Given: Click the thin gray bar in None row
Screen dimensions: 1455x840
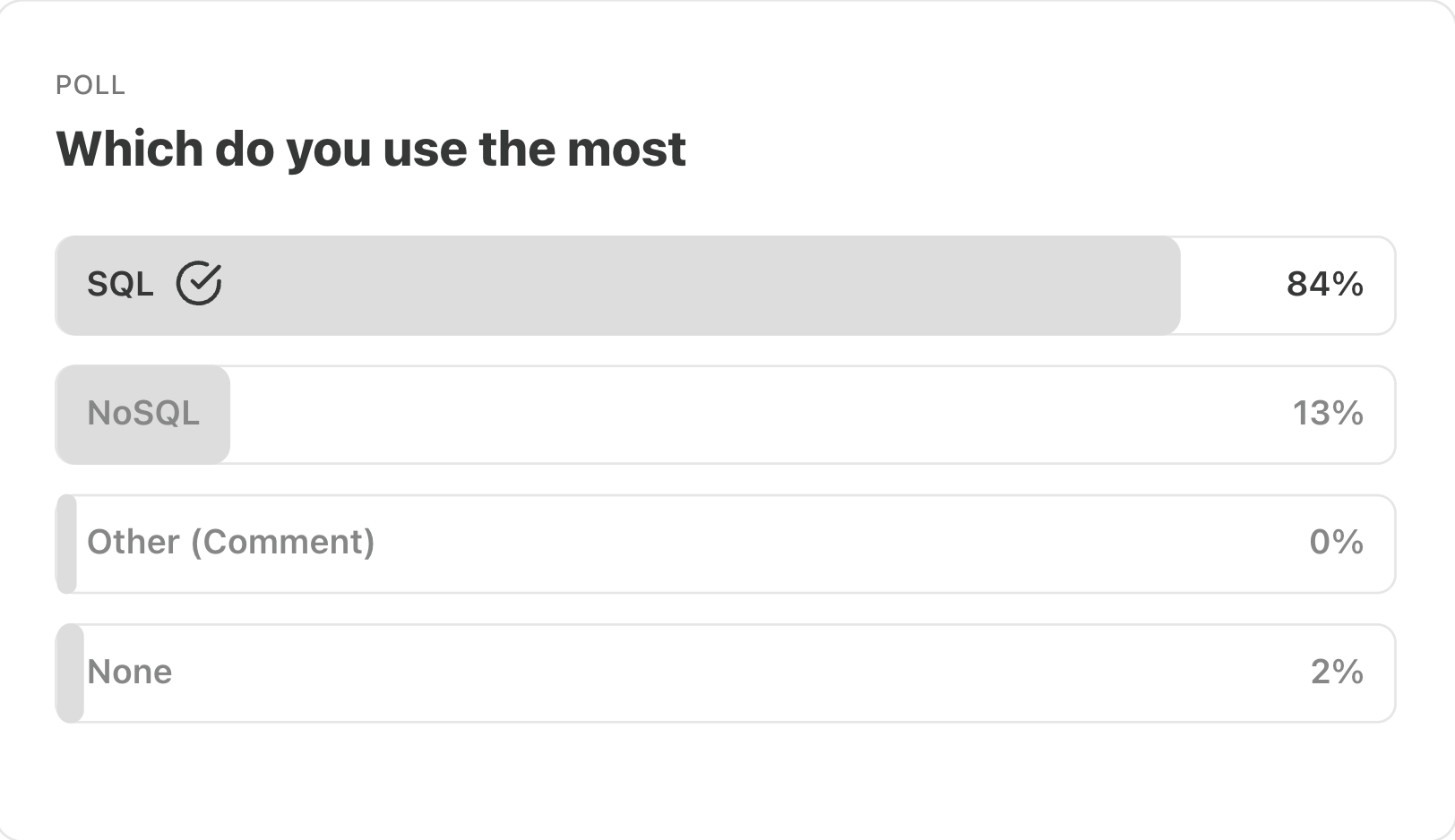Looking at the screenshot, I should pyautogui.click(x=70, y=673).
